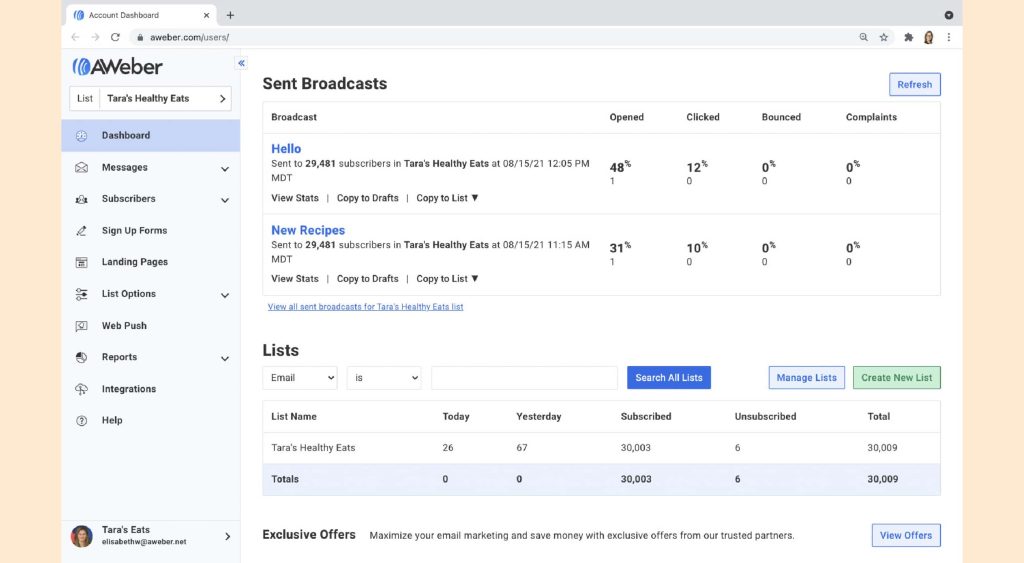Screen dimensions: 1024x563
Task: Click the Chrome profile avatar icon
Action: tap(929, 37)
